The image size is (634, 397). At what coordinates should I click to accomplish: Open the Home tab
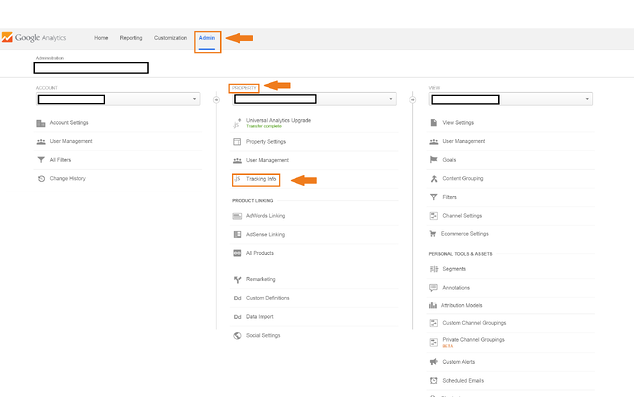(x=101, y=38)
